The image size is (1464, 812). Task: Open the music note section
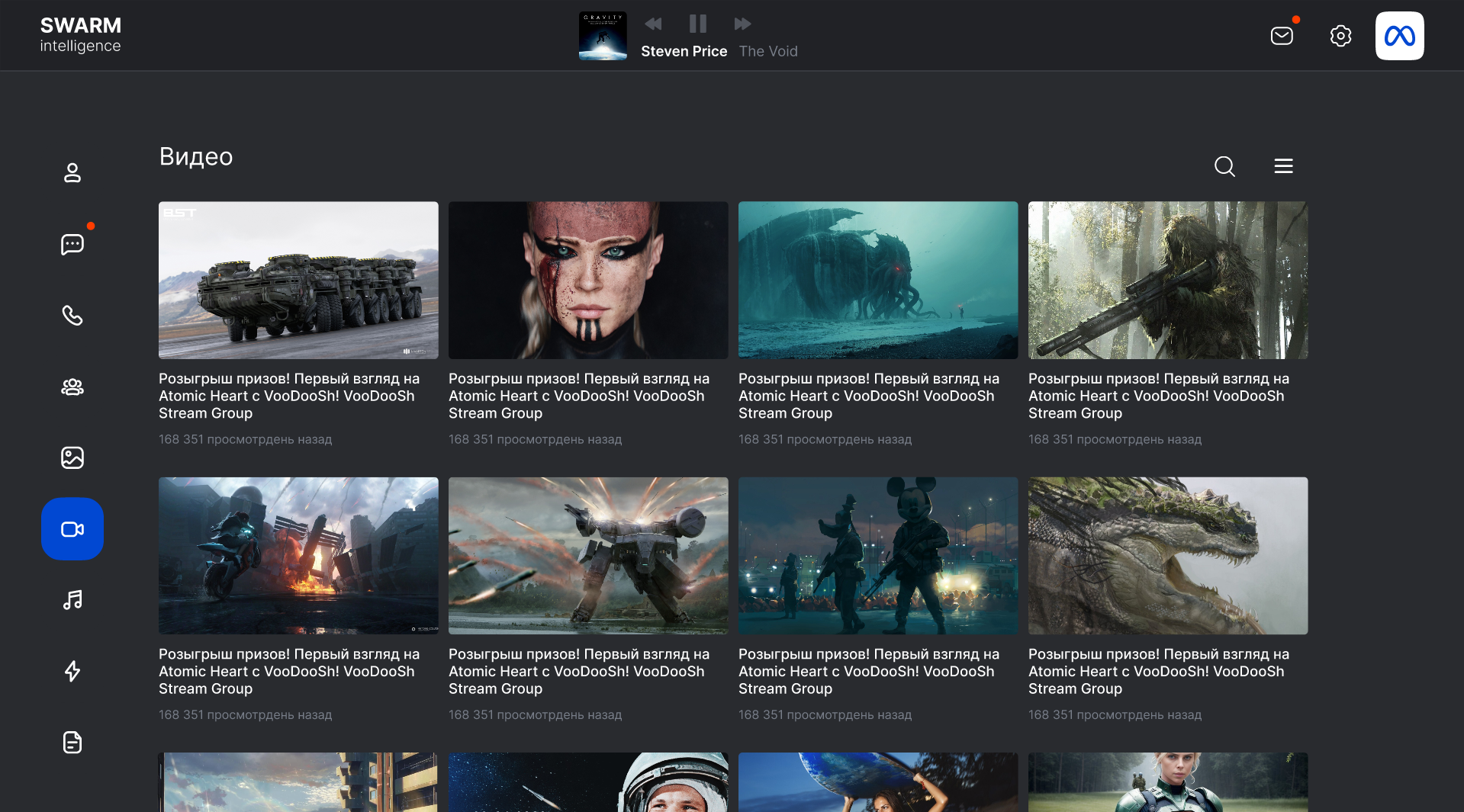[x=72, y=600]
